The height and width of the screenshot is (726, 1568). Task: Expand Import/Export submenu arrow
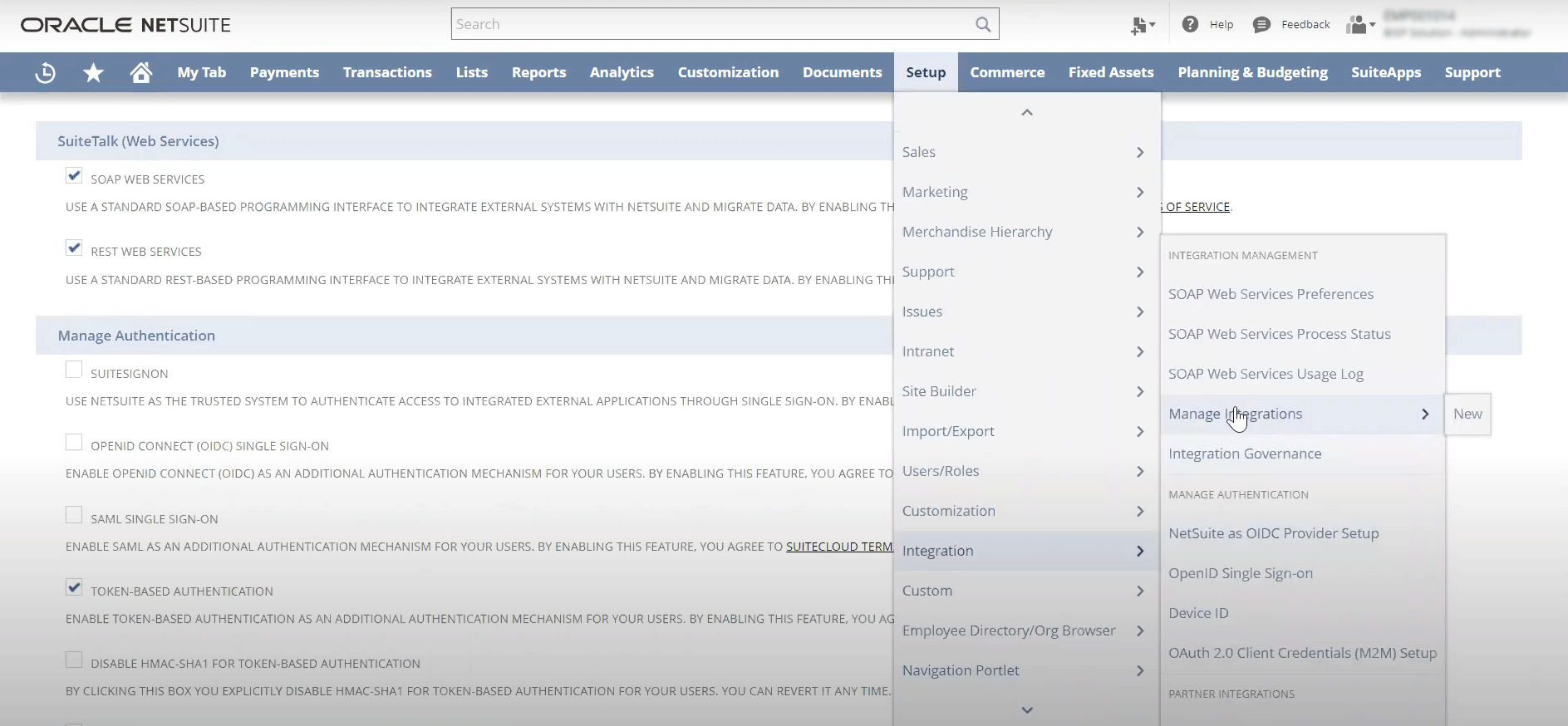coord(1140,431)
